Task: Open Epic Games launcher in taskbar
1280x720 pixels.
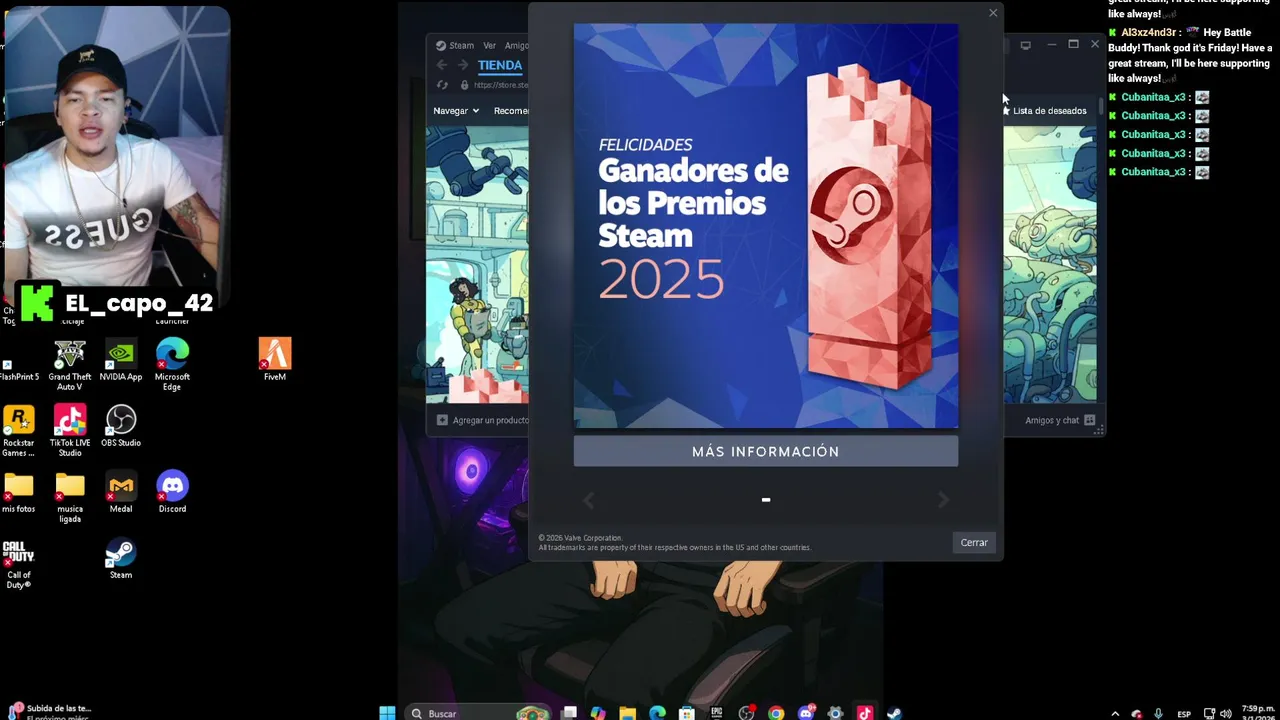Action: [x=716, y=713]
